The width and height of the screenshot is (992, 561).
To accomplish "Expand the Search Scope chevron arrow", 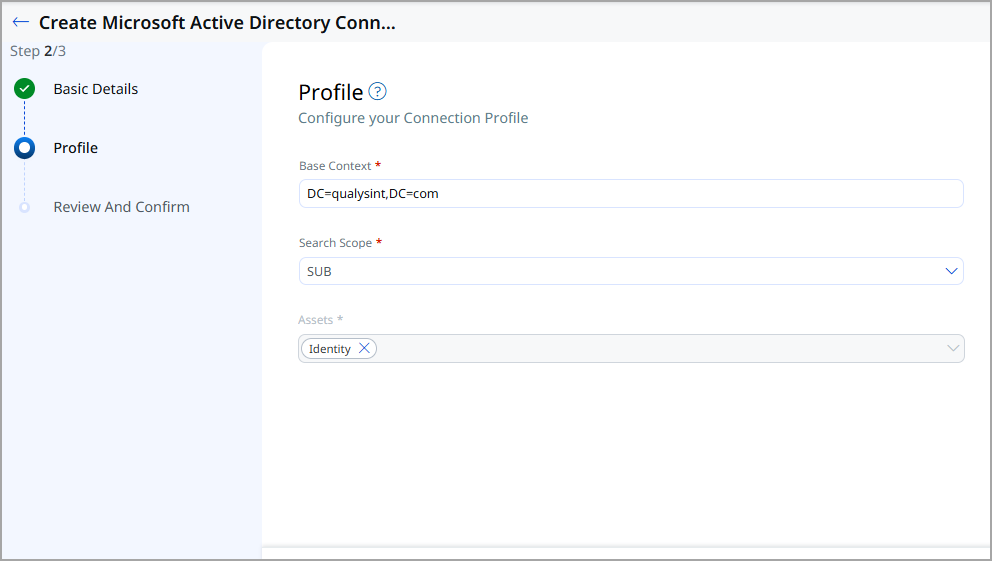I will point(951,271).
